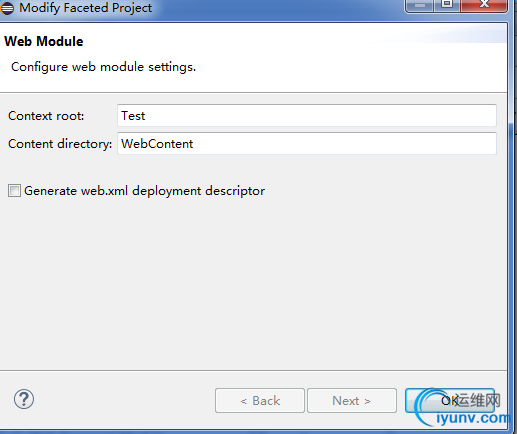Return using the Back button
The image size is (517, 434).
tap(260, 400)
